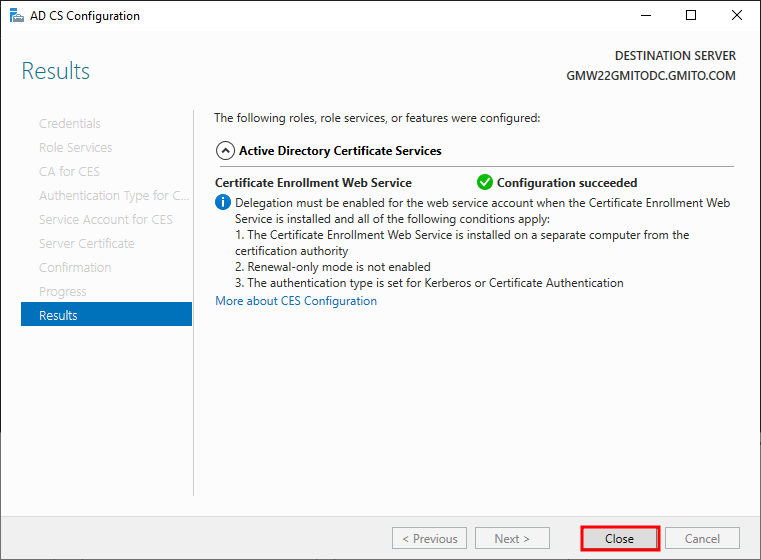
Task: Minimize the AD CS Configuration window
Action: (646, 16)
